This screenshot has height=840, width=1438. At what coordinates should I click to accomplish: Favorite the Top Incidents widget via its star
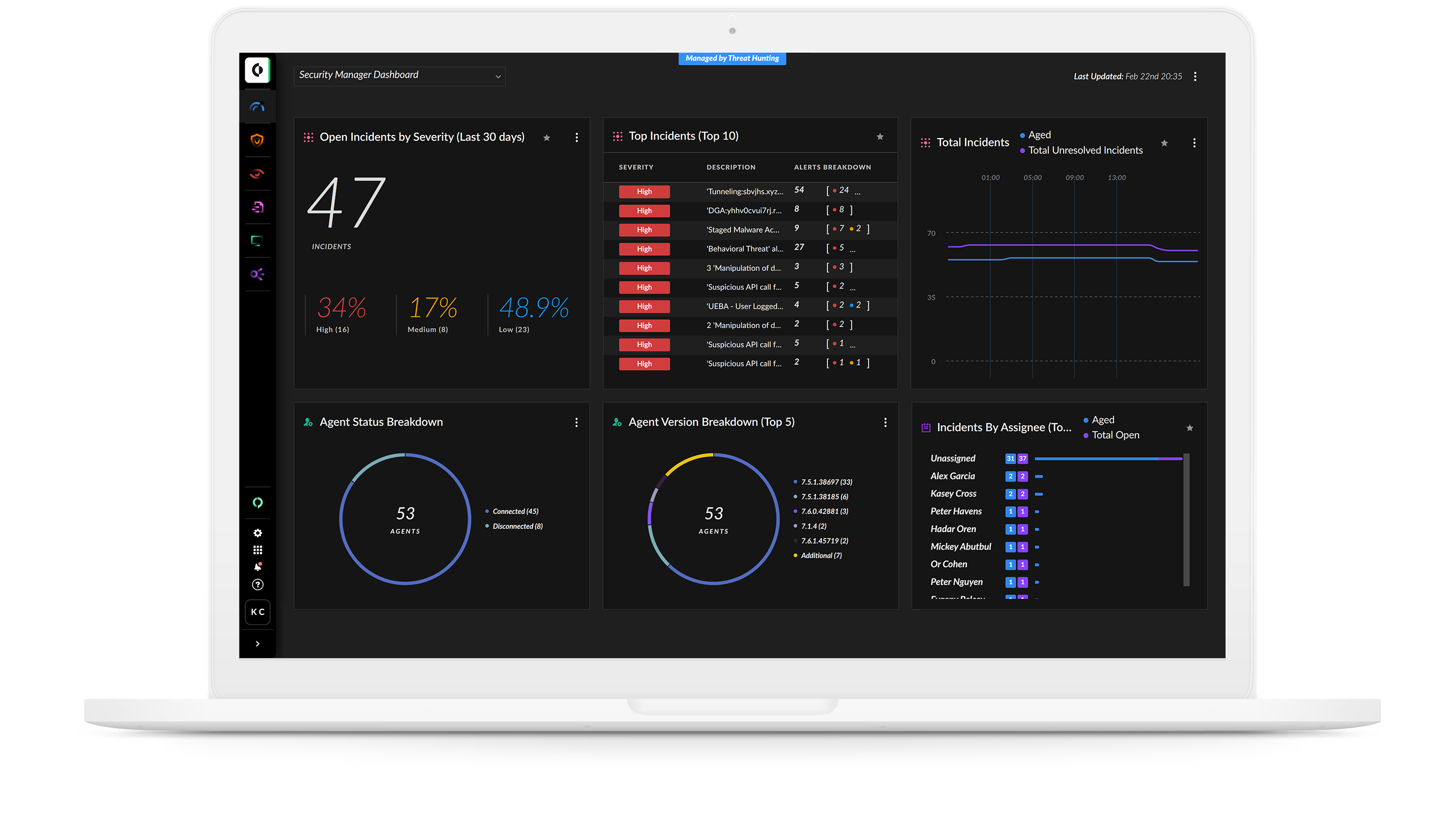pos(880,137)
